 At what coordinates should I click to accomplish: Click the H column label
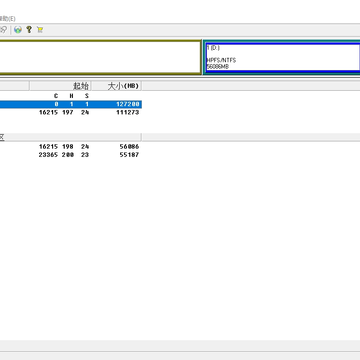(71, 96)
